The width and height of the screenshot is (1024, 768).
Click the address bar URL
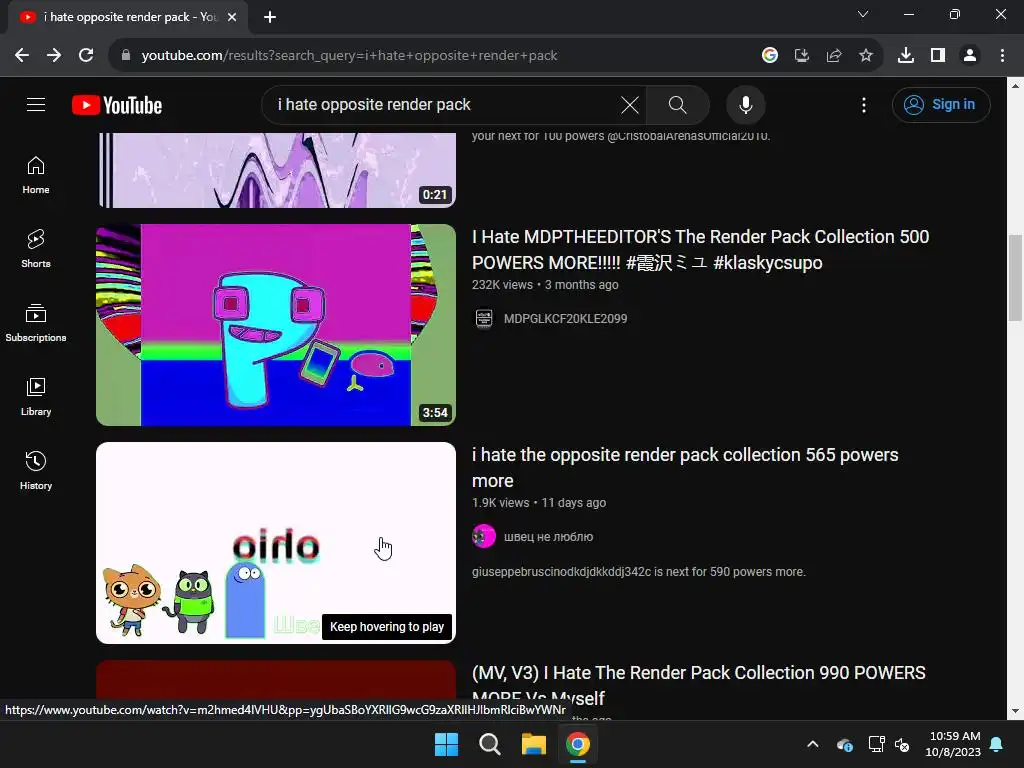(x=349, y=56)
